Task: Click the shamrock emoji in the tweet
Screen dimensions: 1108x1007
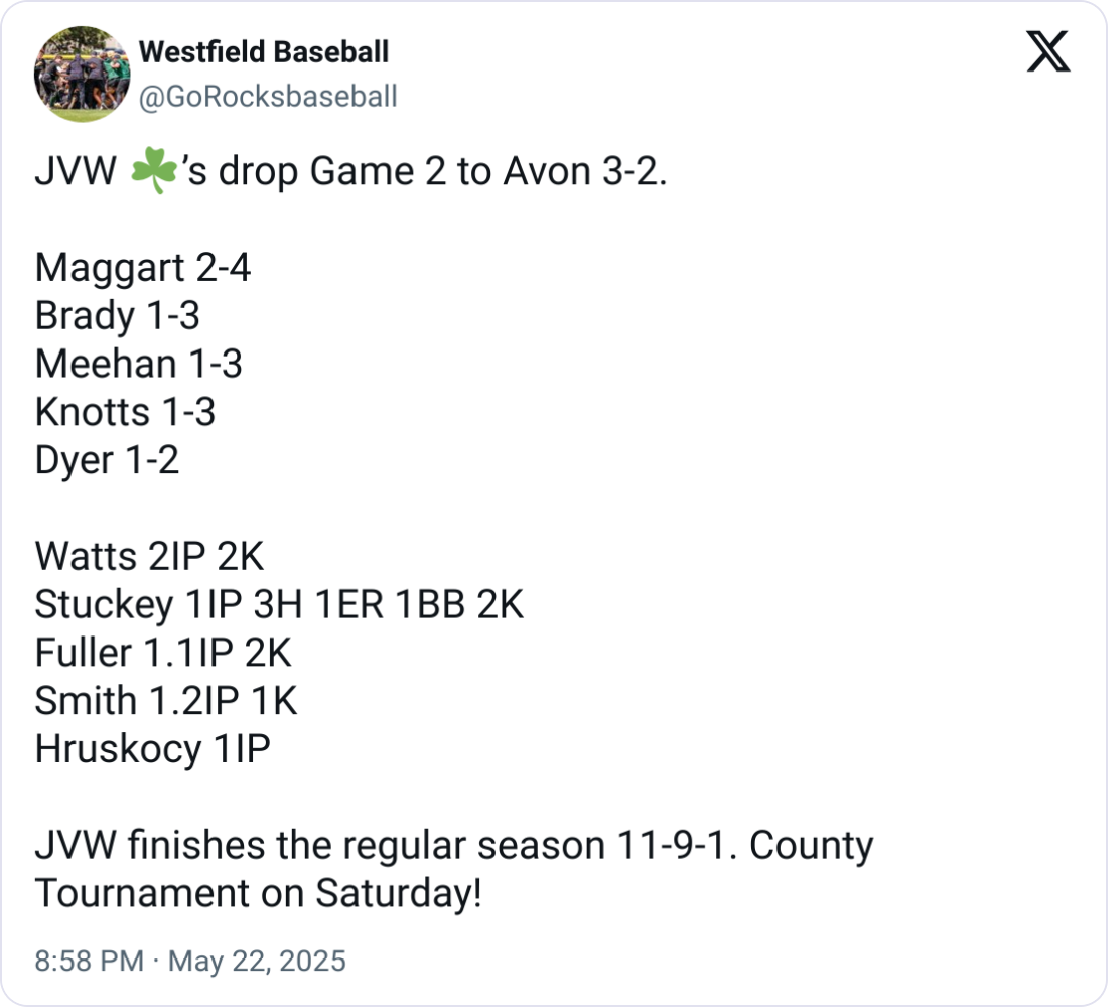Action: pyautogui.click(x=153, y=172)
